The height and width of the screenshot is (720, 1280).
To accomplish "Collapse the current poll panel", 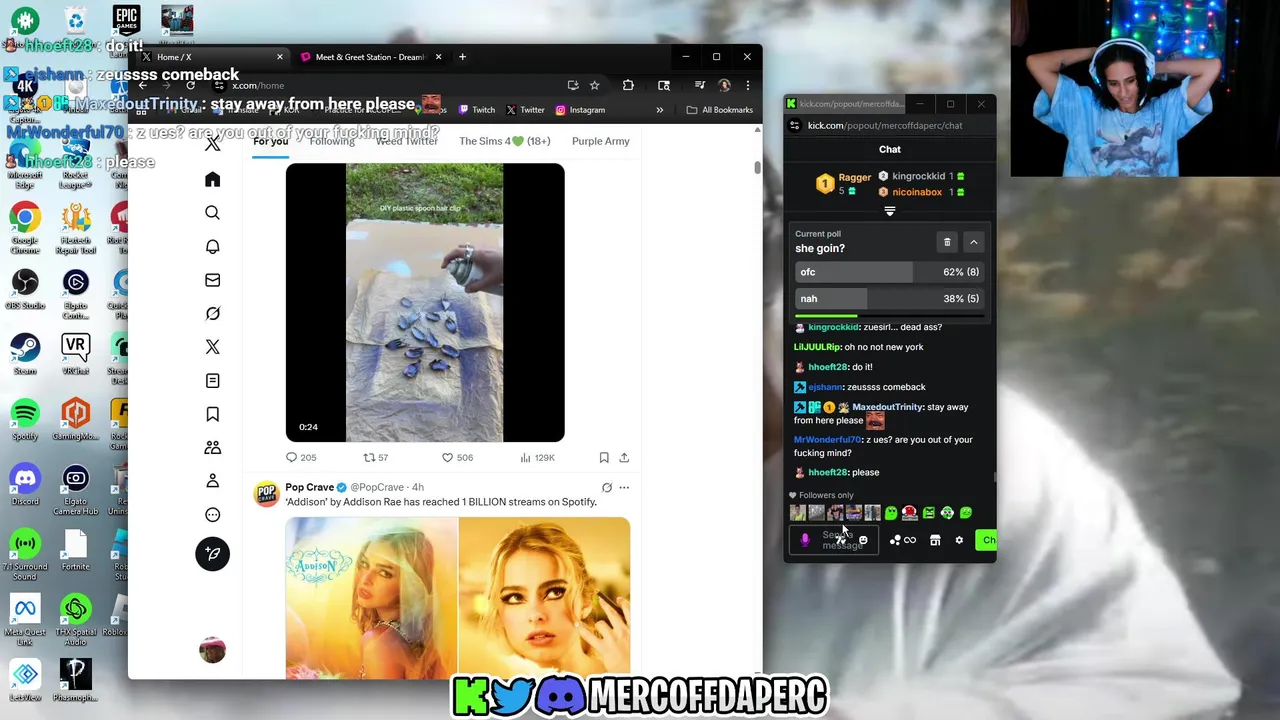I will (973, 242).
